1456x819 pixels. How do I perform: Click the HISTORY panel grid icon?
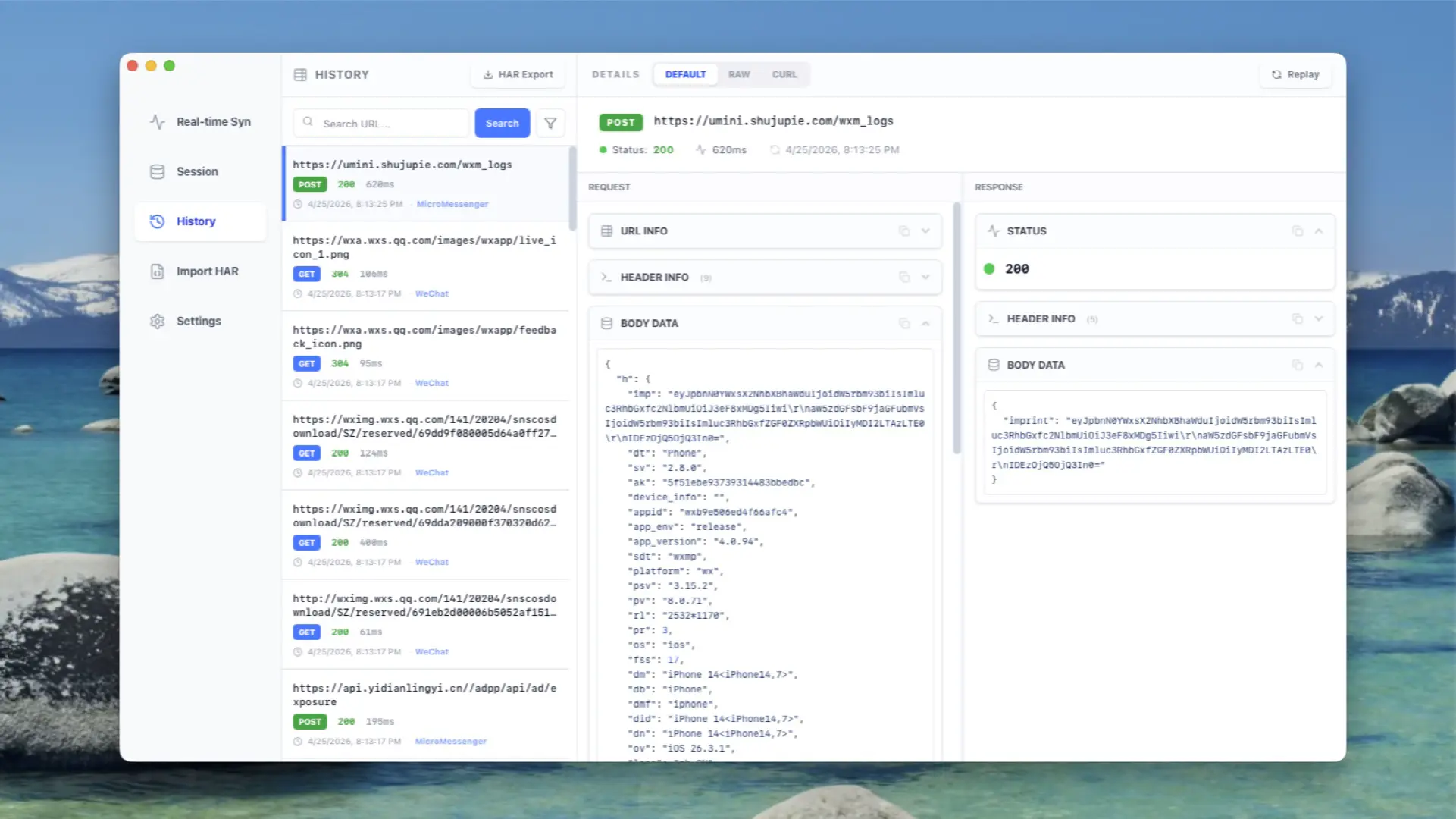pos(300,74)
